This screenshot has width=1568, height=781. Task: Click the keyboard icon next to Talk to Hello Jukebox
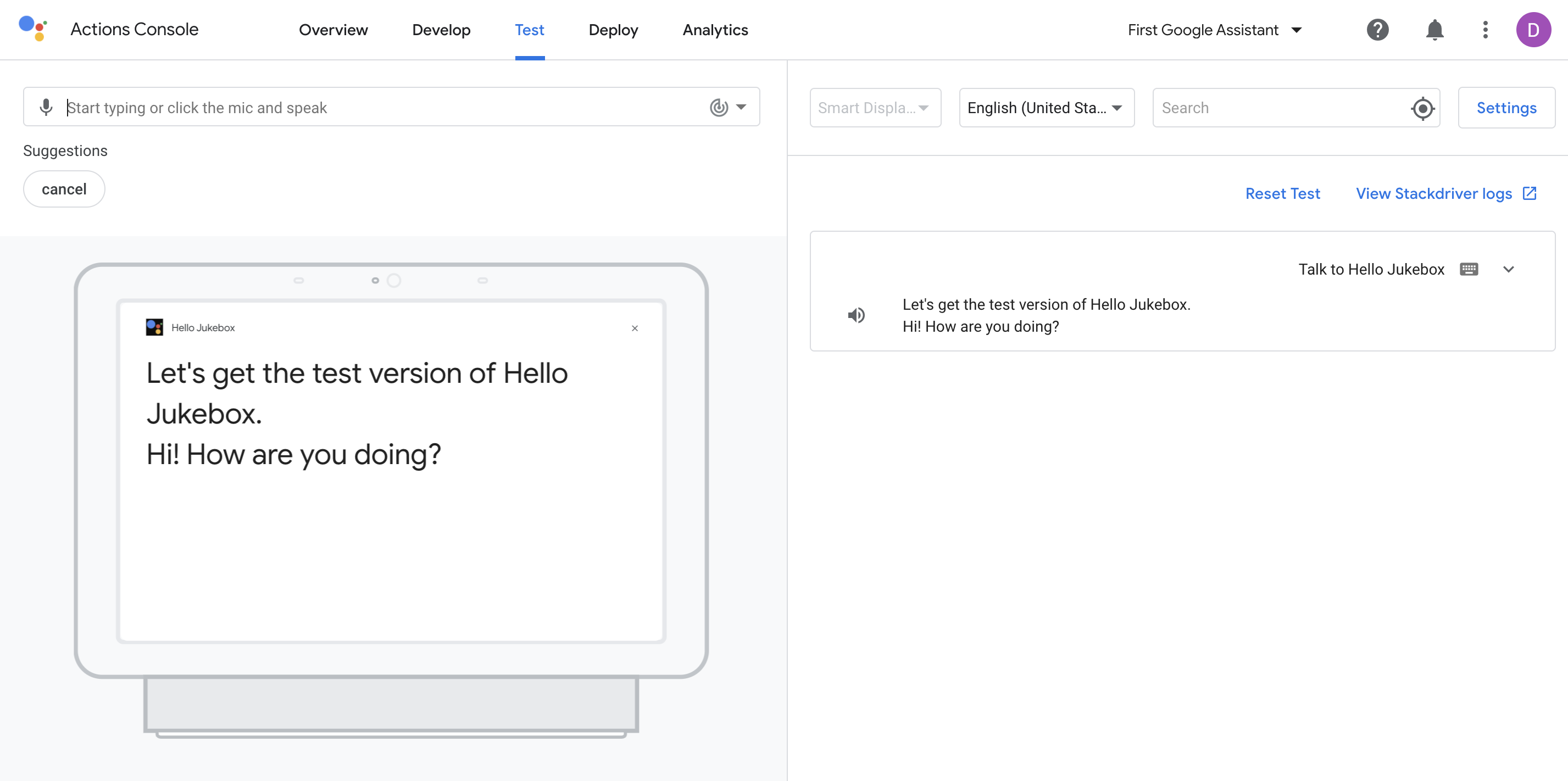click(1469, 269)
